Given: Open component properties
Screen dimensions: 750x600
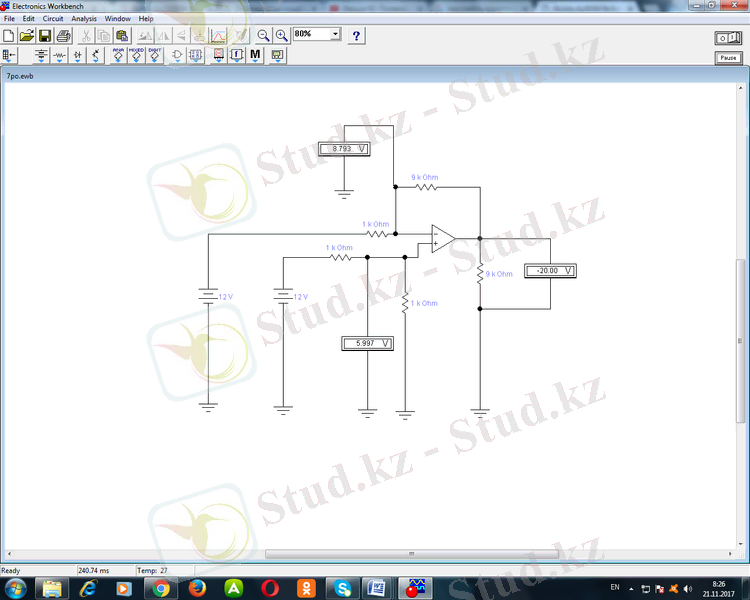Looking at the screenshot, I should tap(242, 36).
